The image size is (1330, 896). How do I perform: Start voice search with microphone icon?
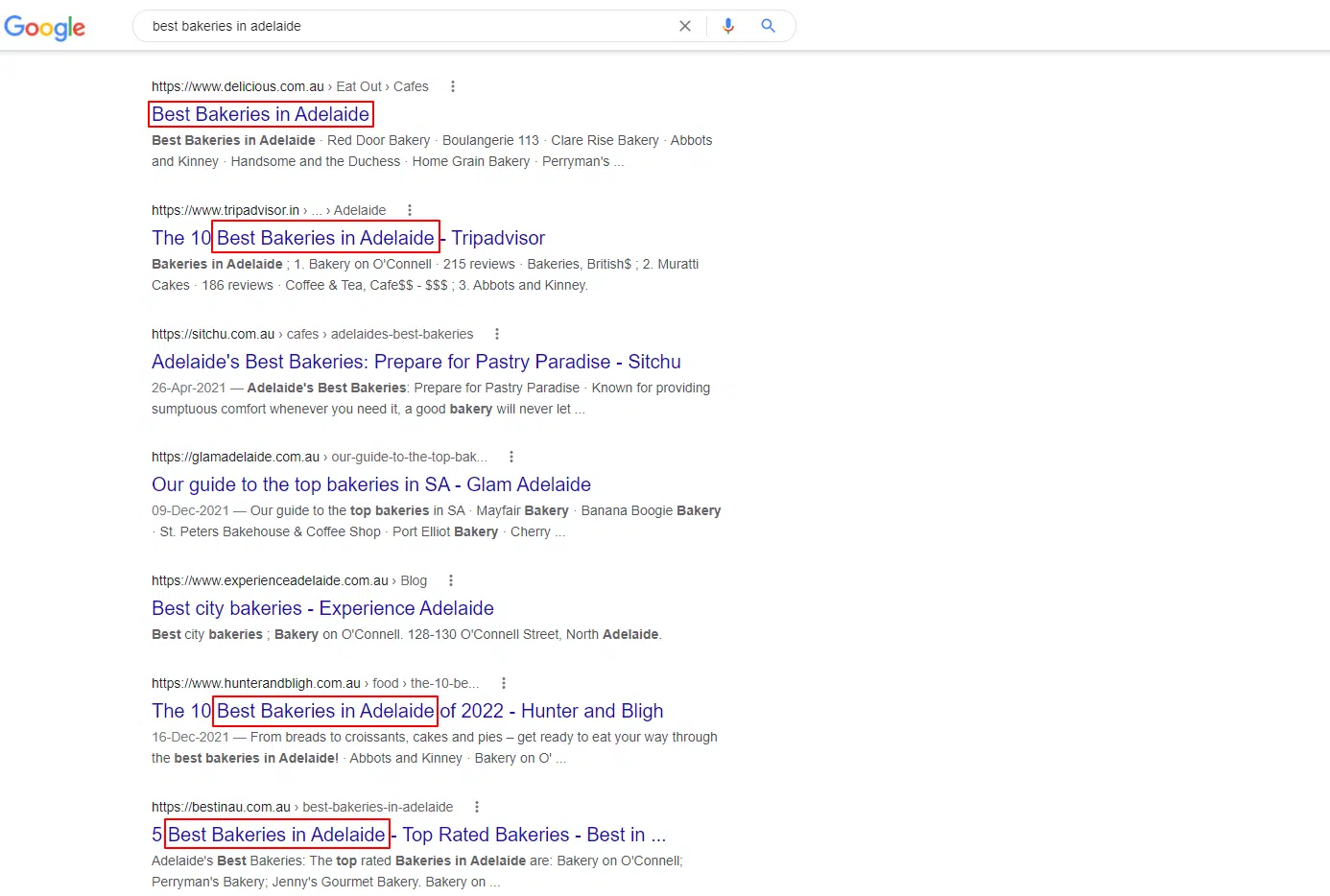click(x=728, y=26)
